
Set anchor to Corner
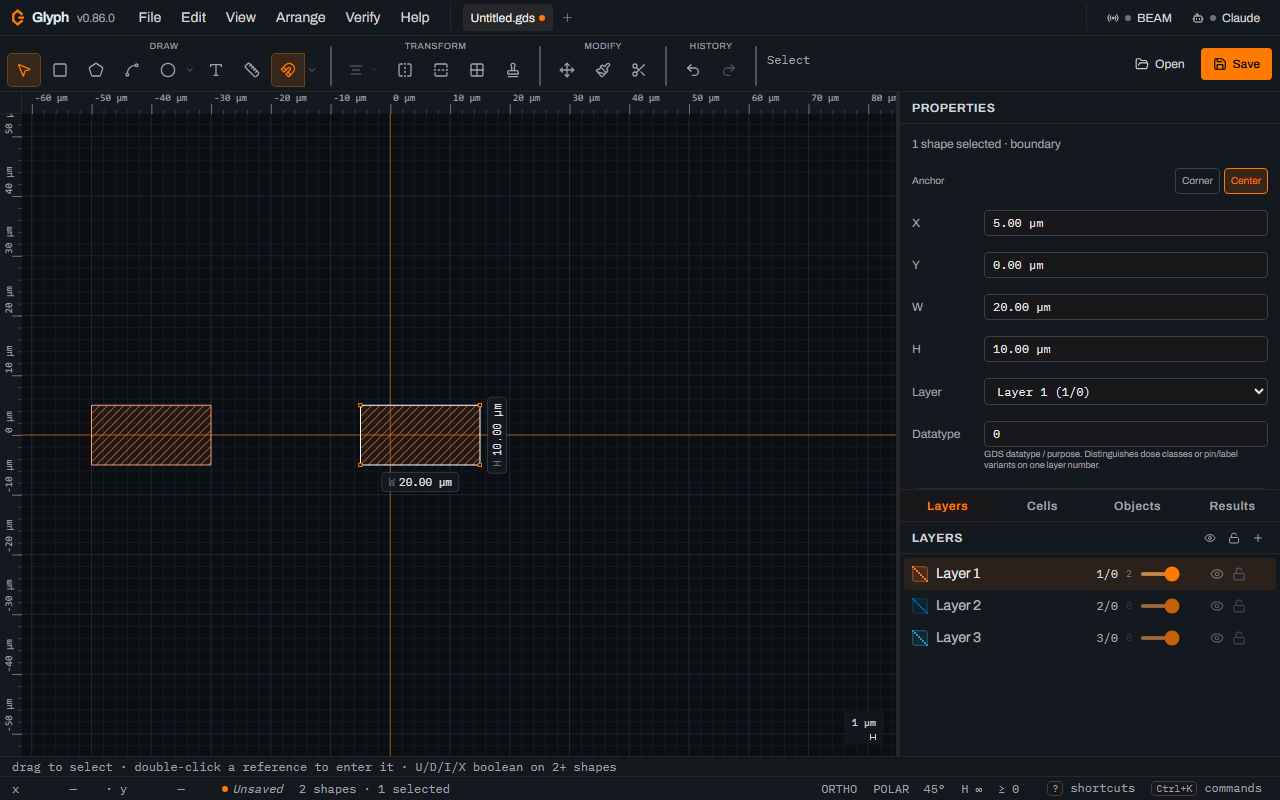click(x=1197, y=181)
